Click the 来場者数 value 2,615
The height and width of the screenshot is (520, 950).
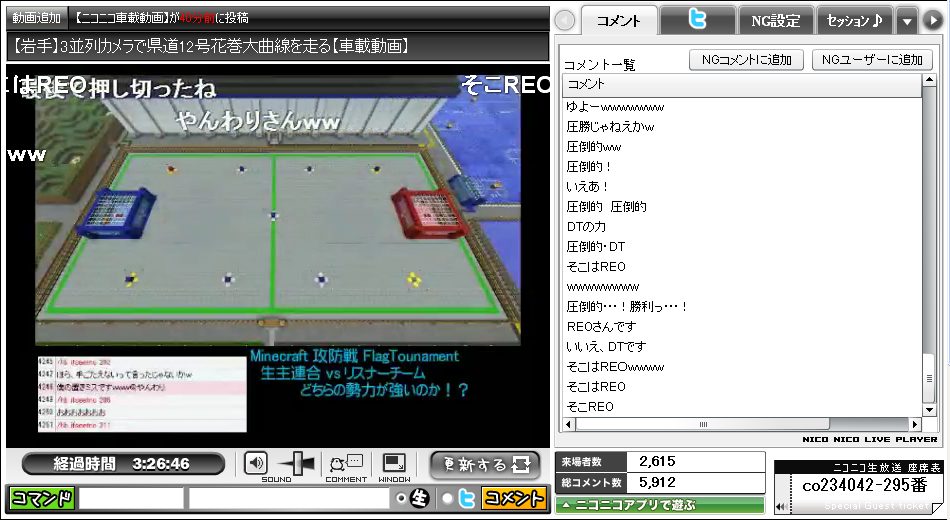coord(657,461)
